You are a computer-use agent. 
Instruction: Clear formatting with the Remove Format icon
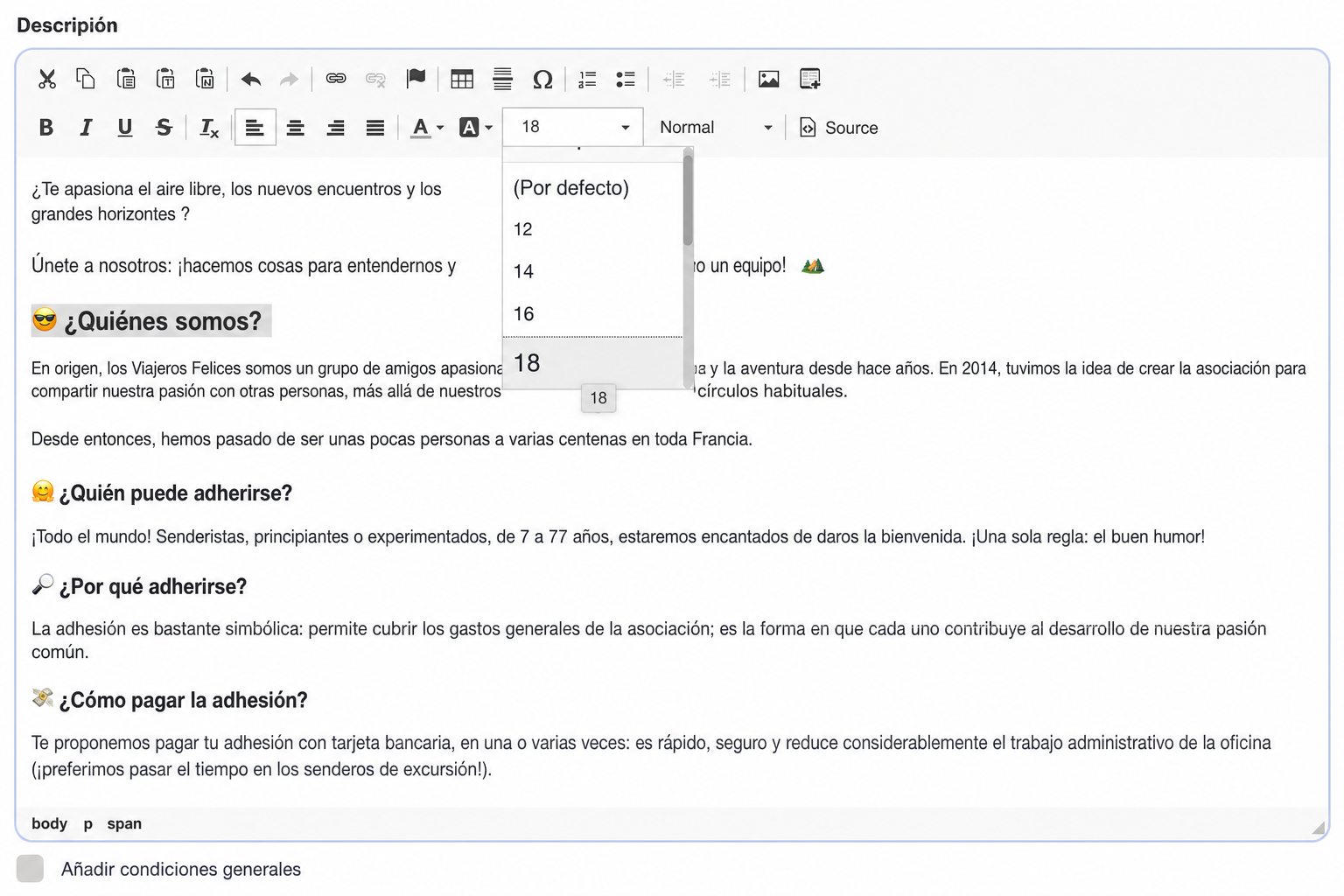pyautogui.click(x=209, y=128)
